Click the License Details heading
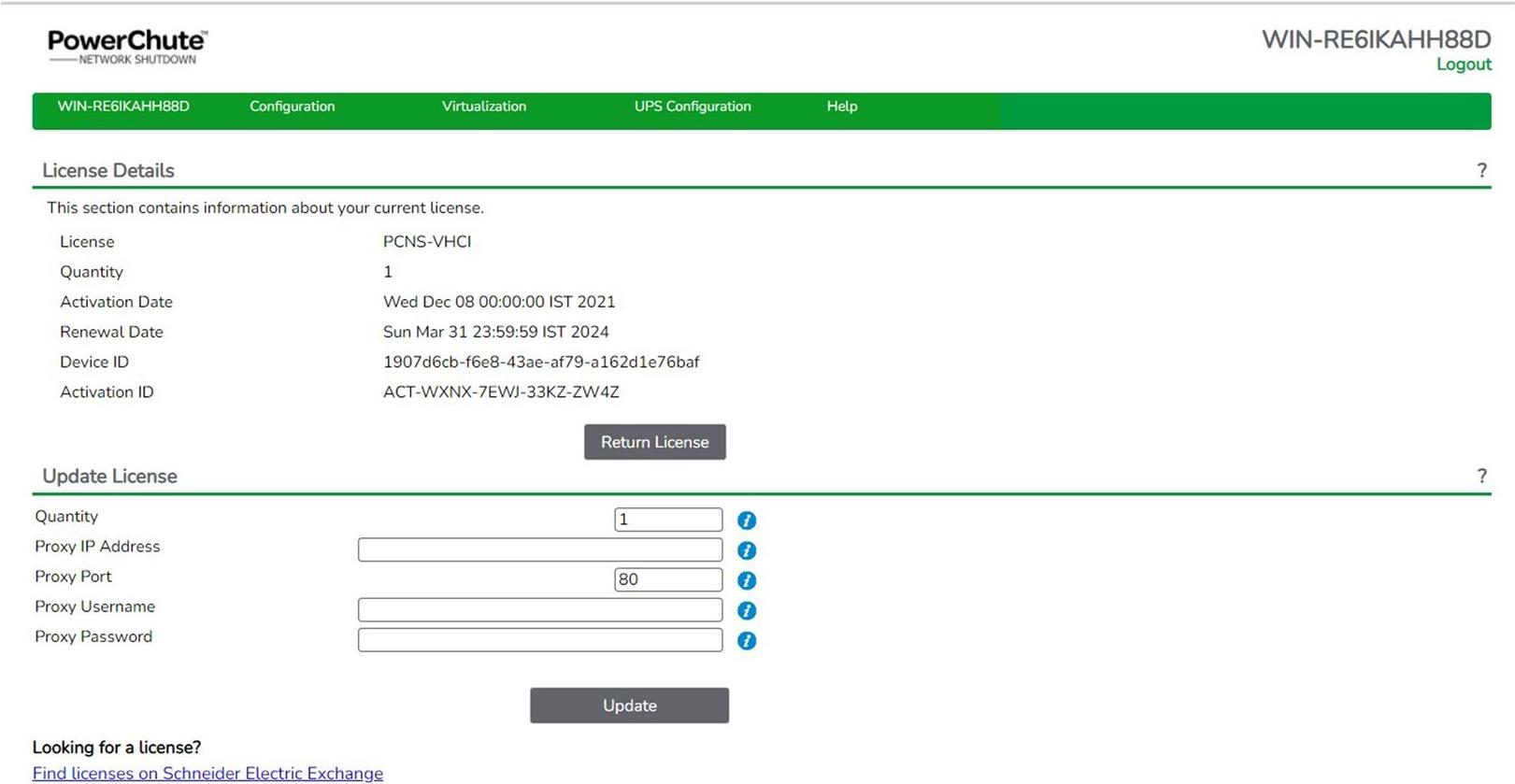This screenshot has width=1515, height=784. (108, 170)
